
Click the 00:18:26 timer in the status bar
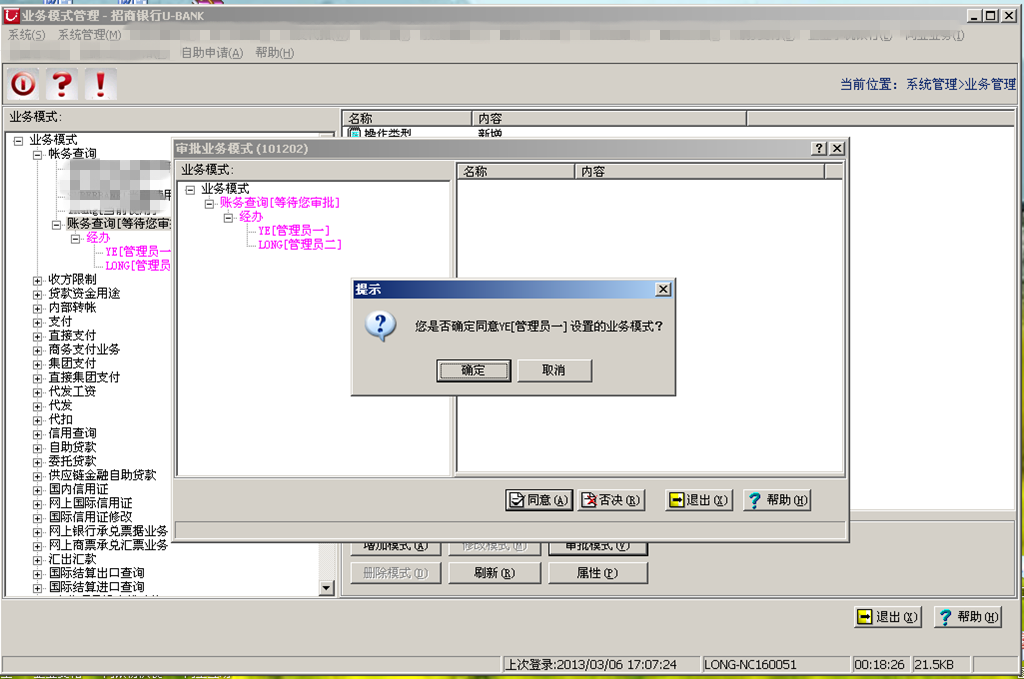[880, 665]
